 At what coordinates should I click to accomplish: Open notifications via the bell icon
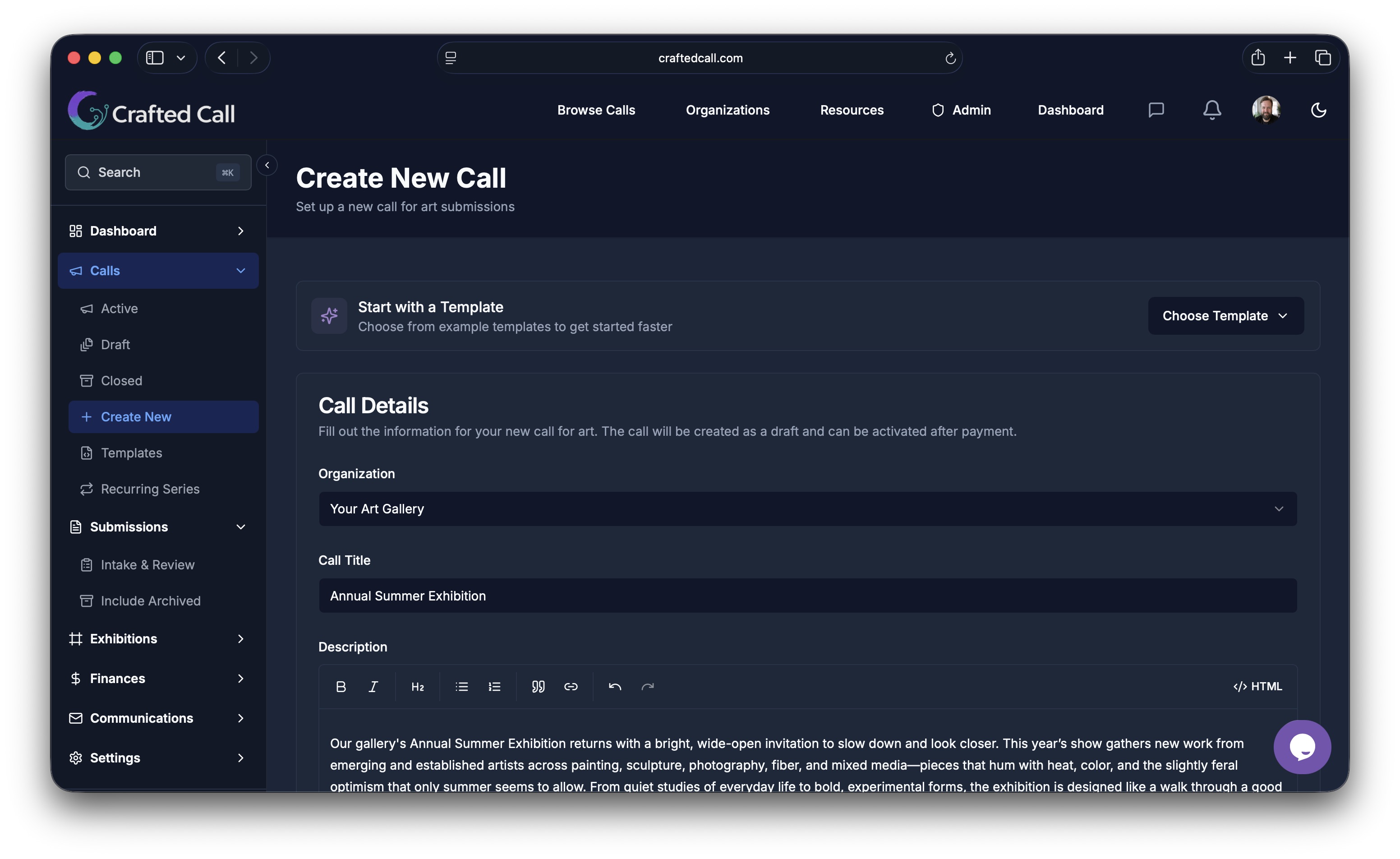pyautogui.click(x=1212, y=110)
